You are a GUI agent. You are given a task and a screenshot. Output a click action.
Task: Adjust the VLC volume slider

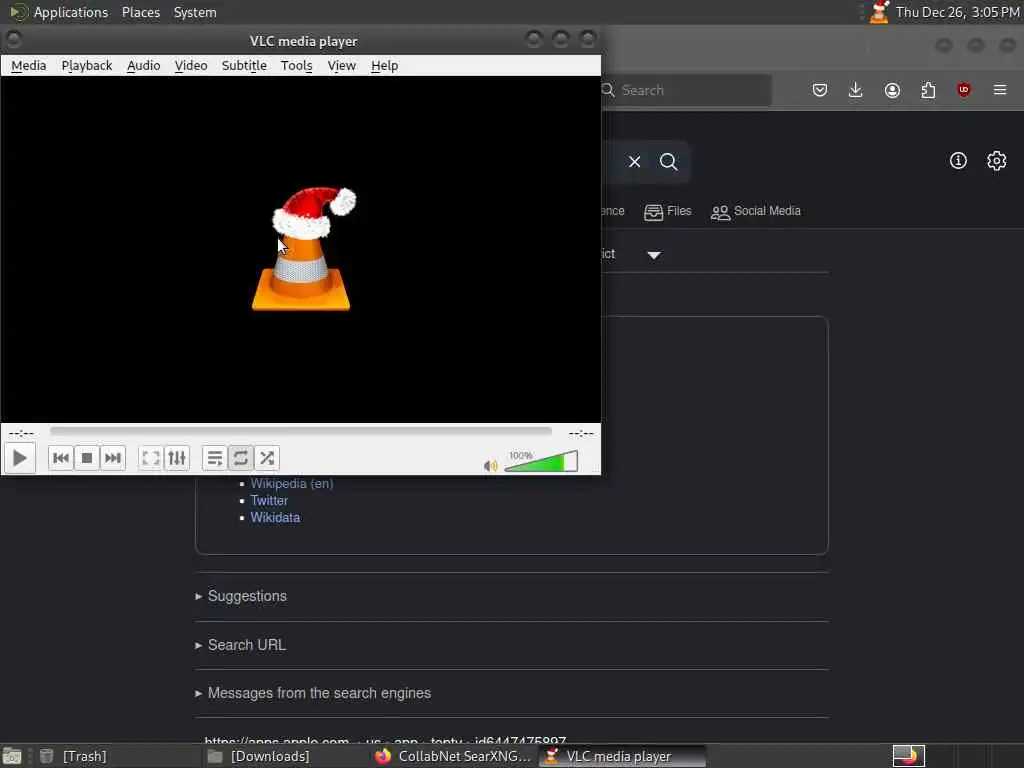[541, 461]
